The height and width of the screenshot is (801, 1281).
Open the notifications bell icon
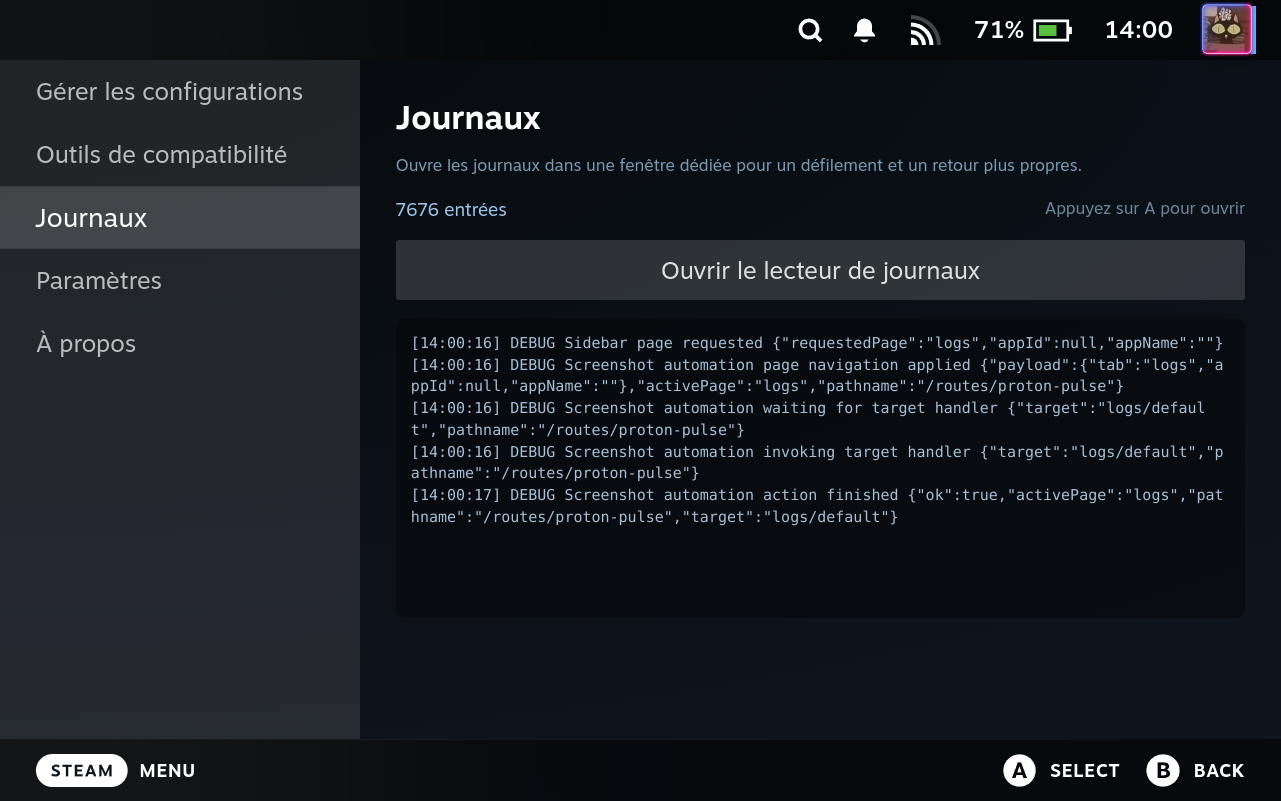(865, 31)
